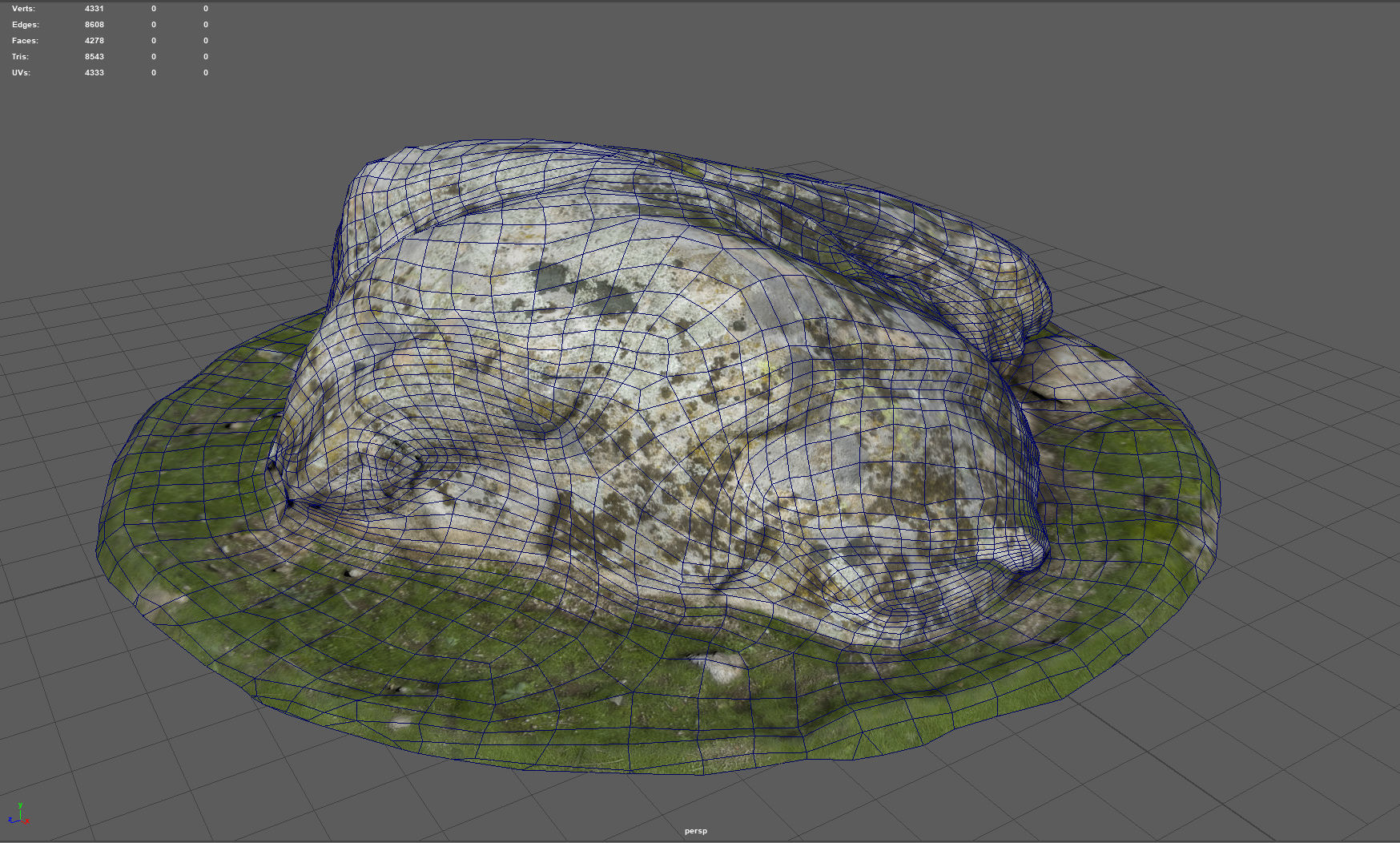1400x843 pixels.
Task: Select the edge count value 8608
Action: (x=95, y=25)
